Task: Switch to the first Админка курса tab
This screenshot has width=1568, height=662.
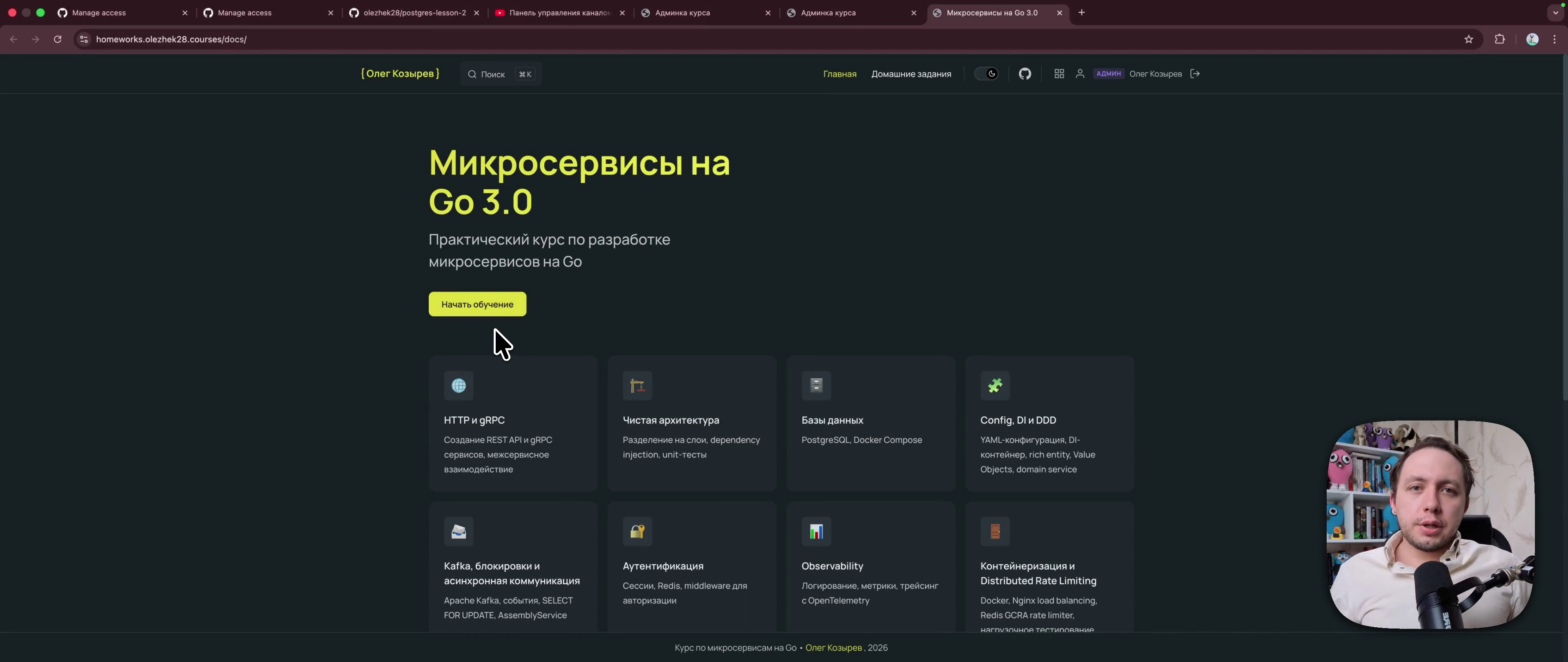Action: point(706,13)
